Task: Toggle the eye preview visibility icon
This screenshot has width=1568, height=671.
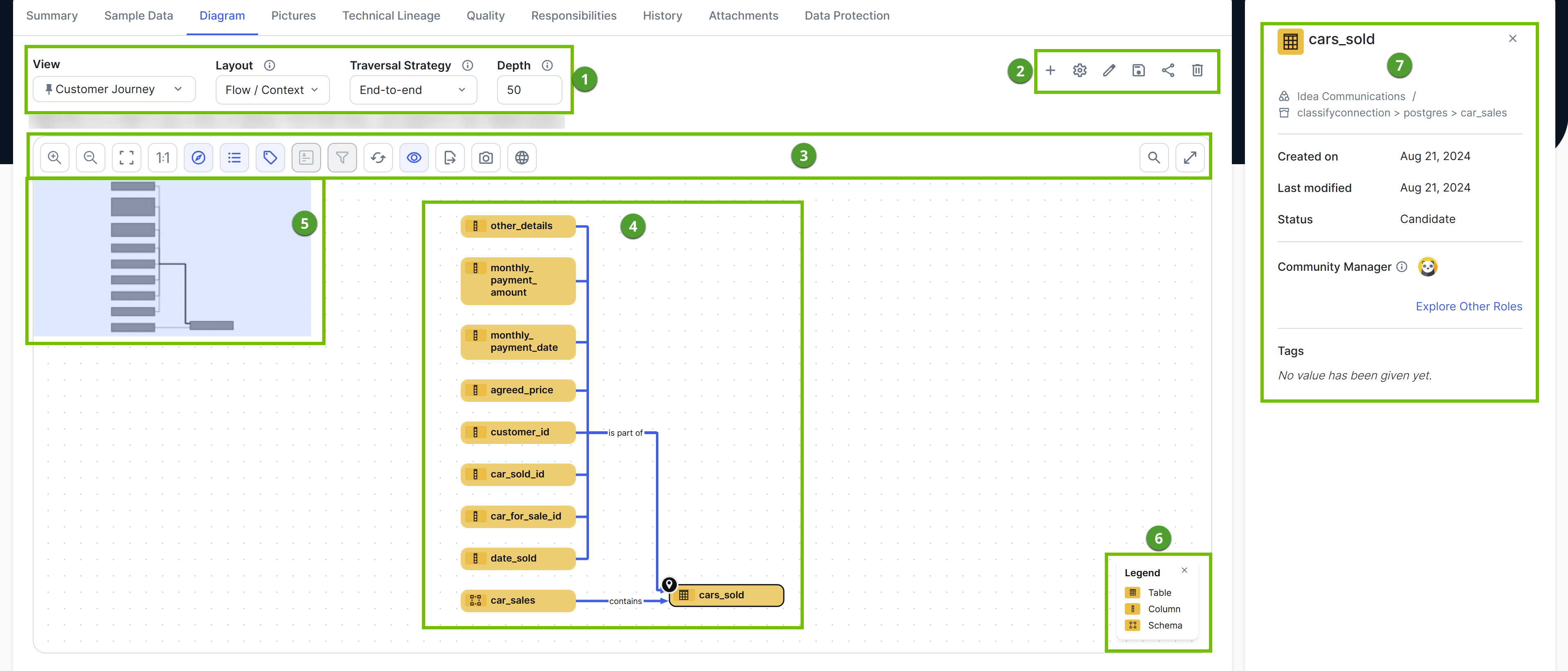Action: [414, 157]
